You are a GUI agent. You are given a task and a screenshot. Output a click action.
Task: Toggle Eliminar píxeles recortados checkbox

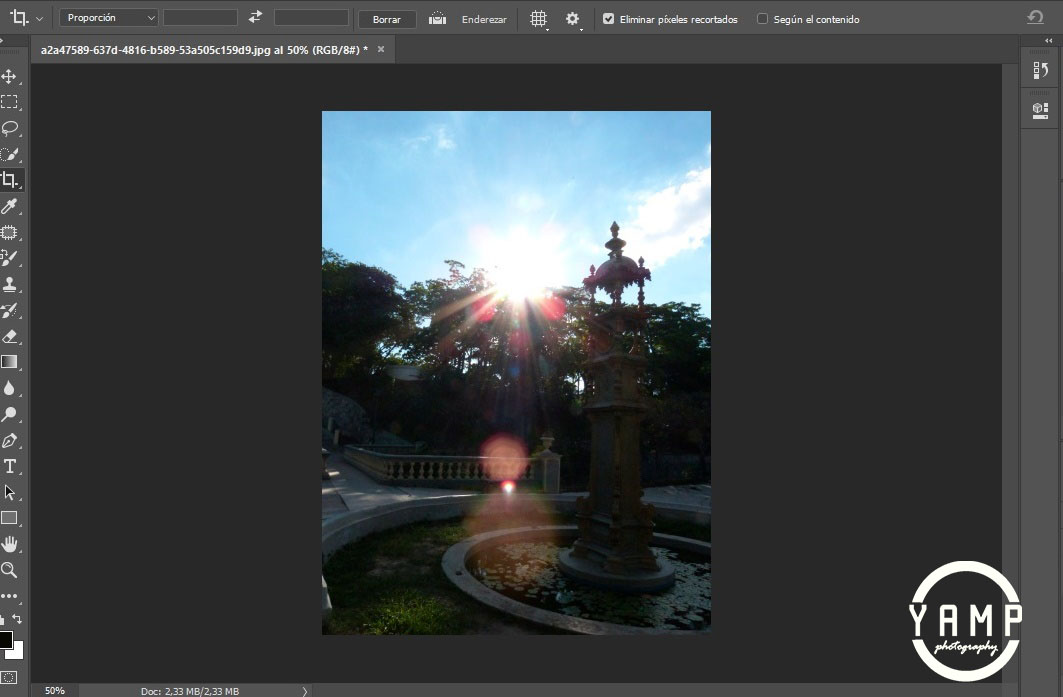608,19
